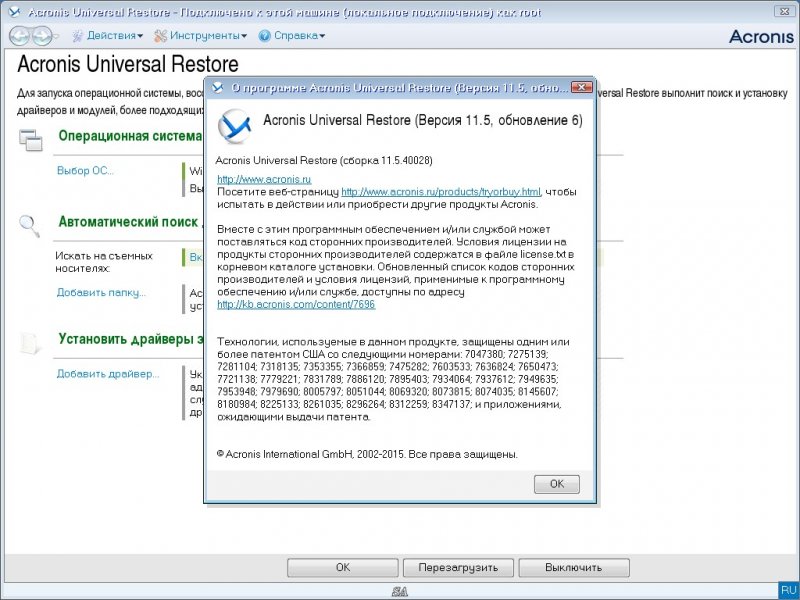Click the 'Операционная система' section heading

(x=130, y=136)
